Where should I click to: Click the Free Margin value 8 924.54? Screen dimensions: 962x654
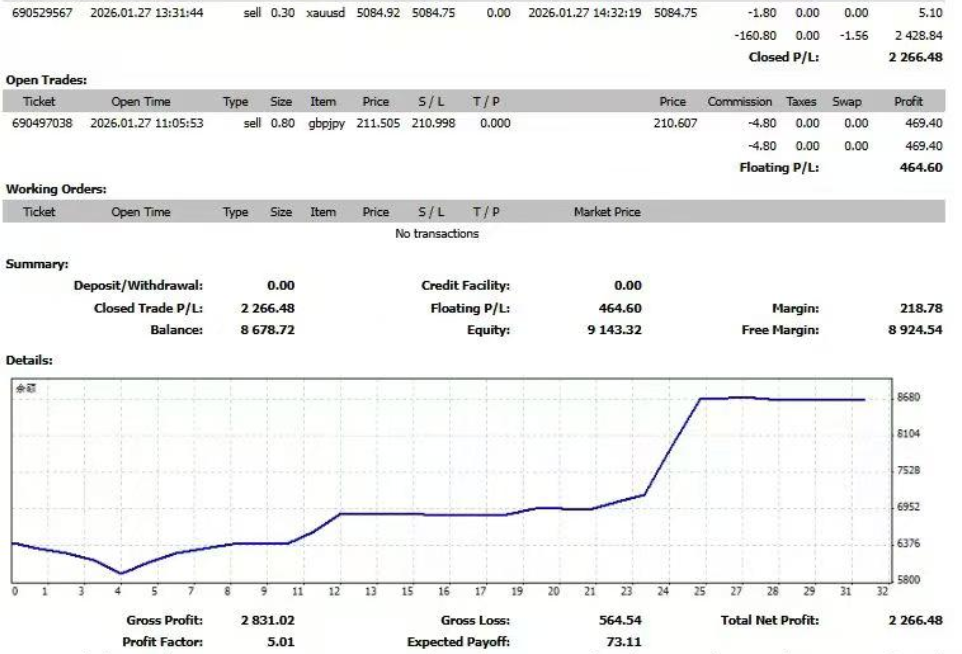point(914,330)
